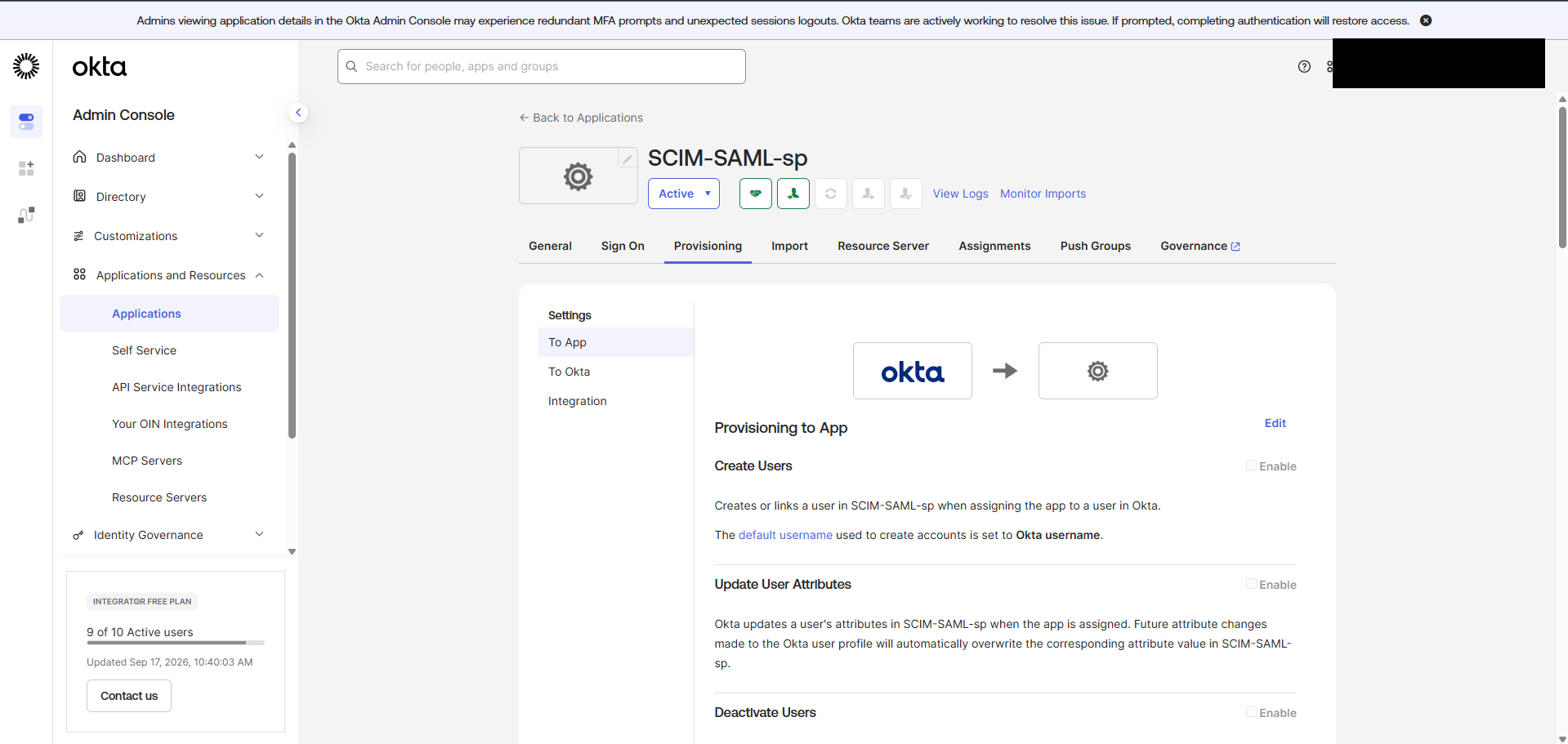Click the Directory address book icon

[79, 196]
